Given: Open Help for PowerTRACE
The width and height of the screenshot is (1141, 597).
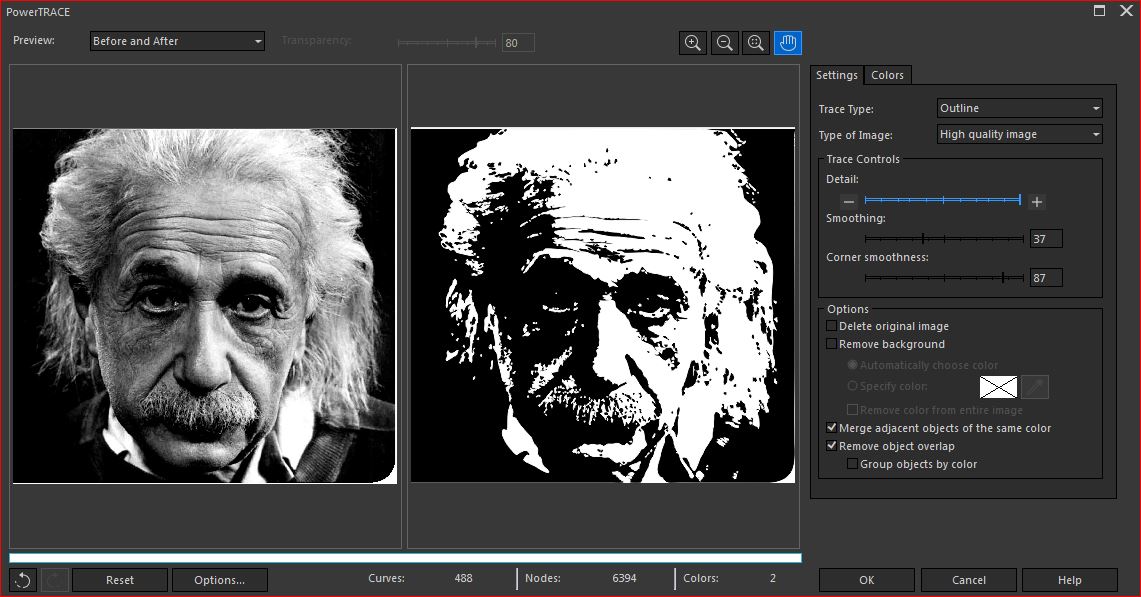Looking at the screenshot, I should pyautogui.click(x=1070, y=580).
